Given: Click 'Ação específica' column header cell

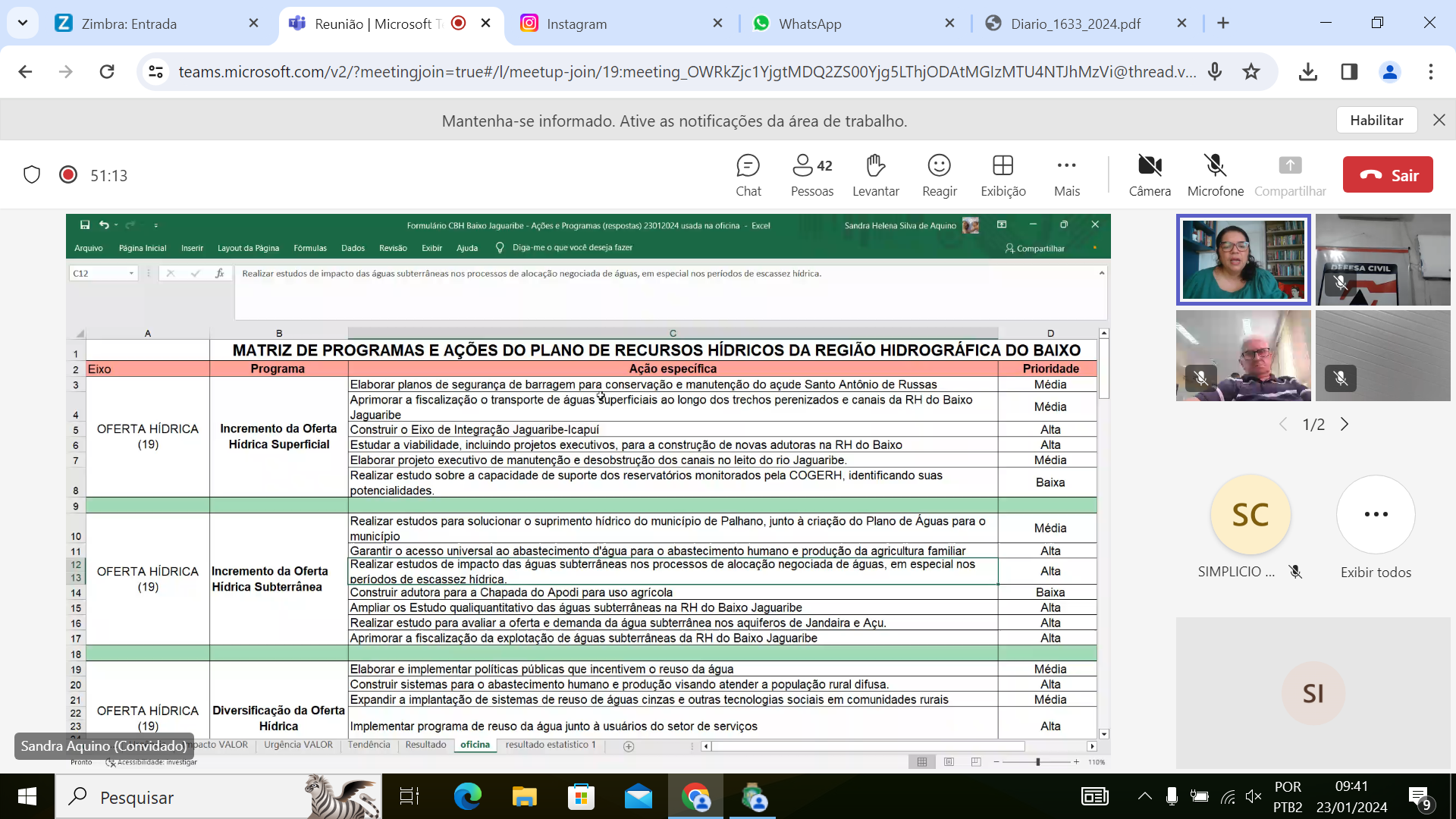Looking at the screenshot, I should [x=673, y=369].
